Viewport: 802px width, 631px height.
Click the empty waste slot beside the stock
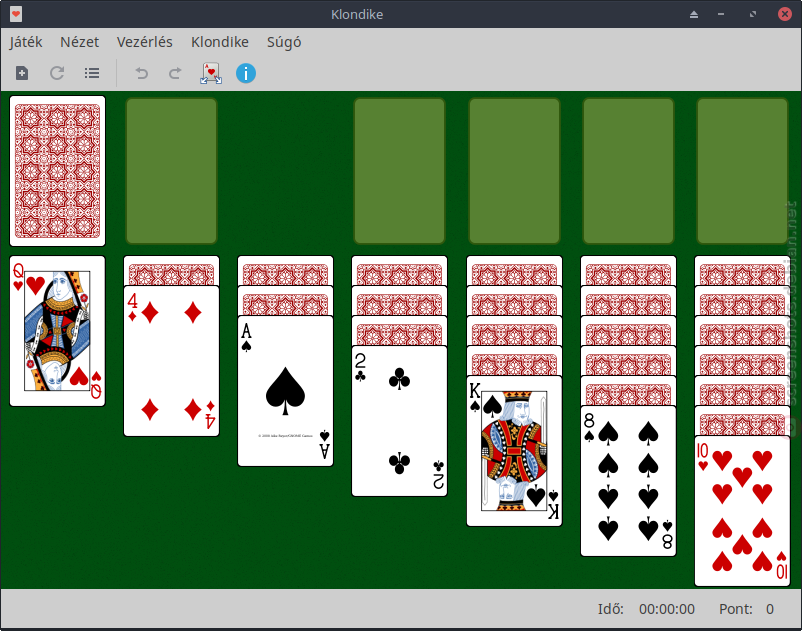click(x=171, y=171)
